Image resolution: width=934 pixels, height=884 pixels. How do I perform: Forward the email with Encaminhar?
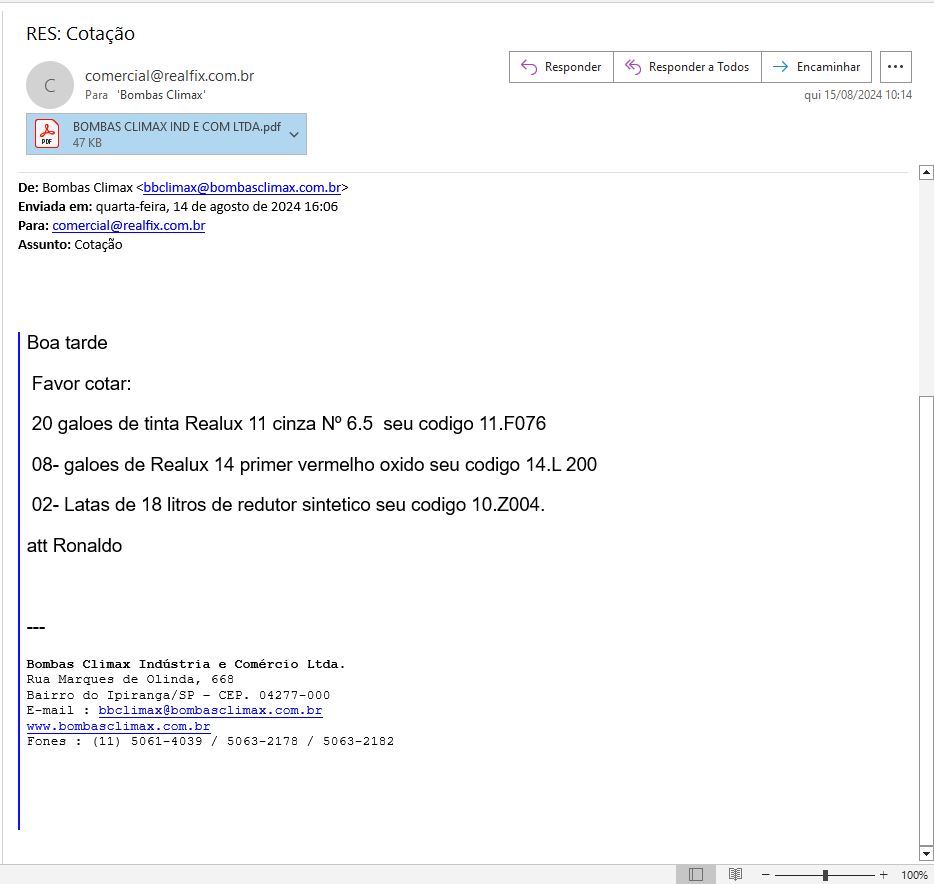pos(817,67)
